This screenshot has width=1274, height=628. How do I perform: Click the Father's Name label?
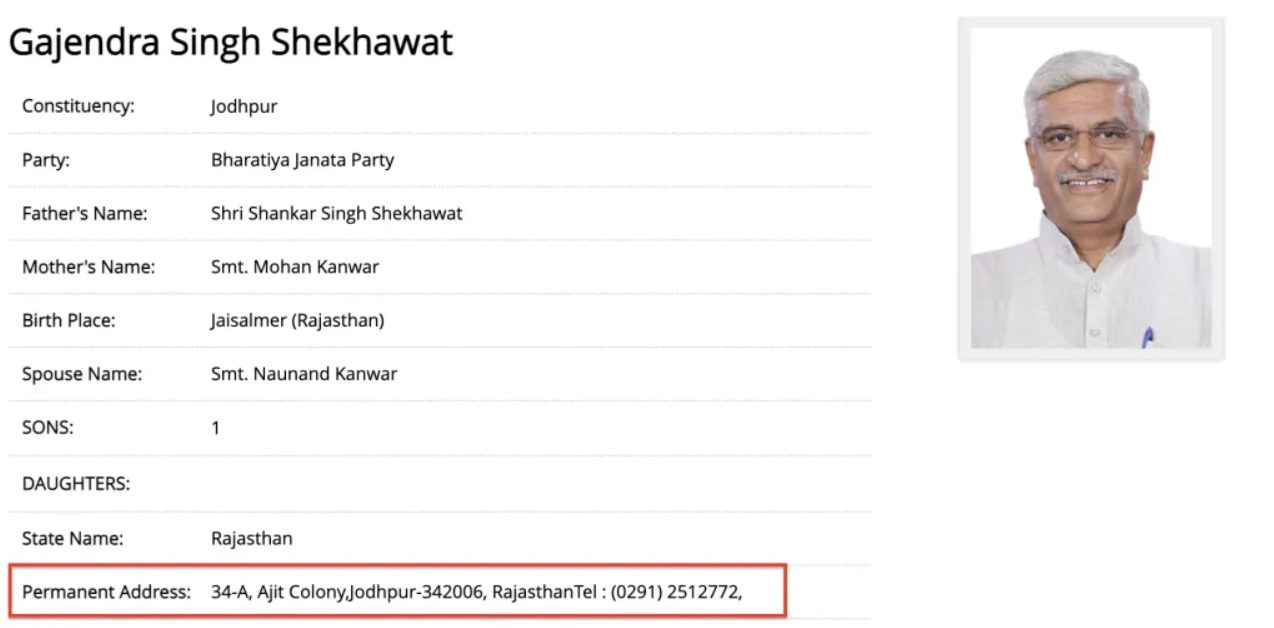[x=85, y=213]
